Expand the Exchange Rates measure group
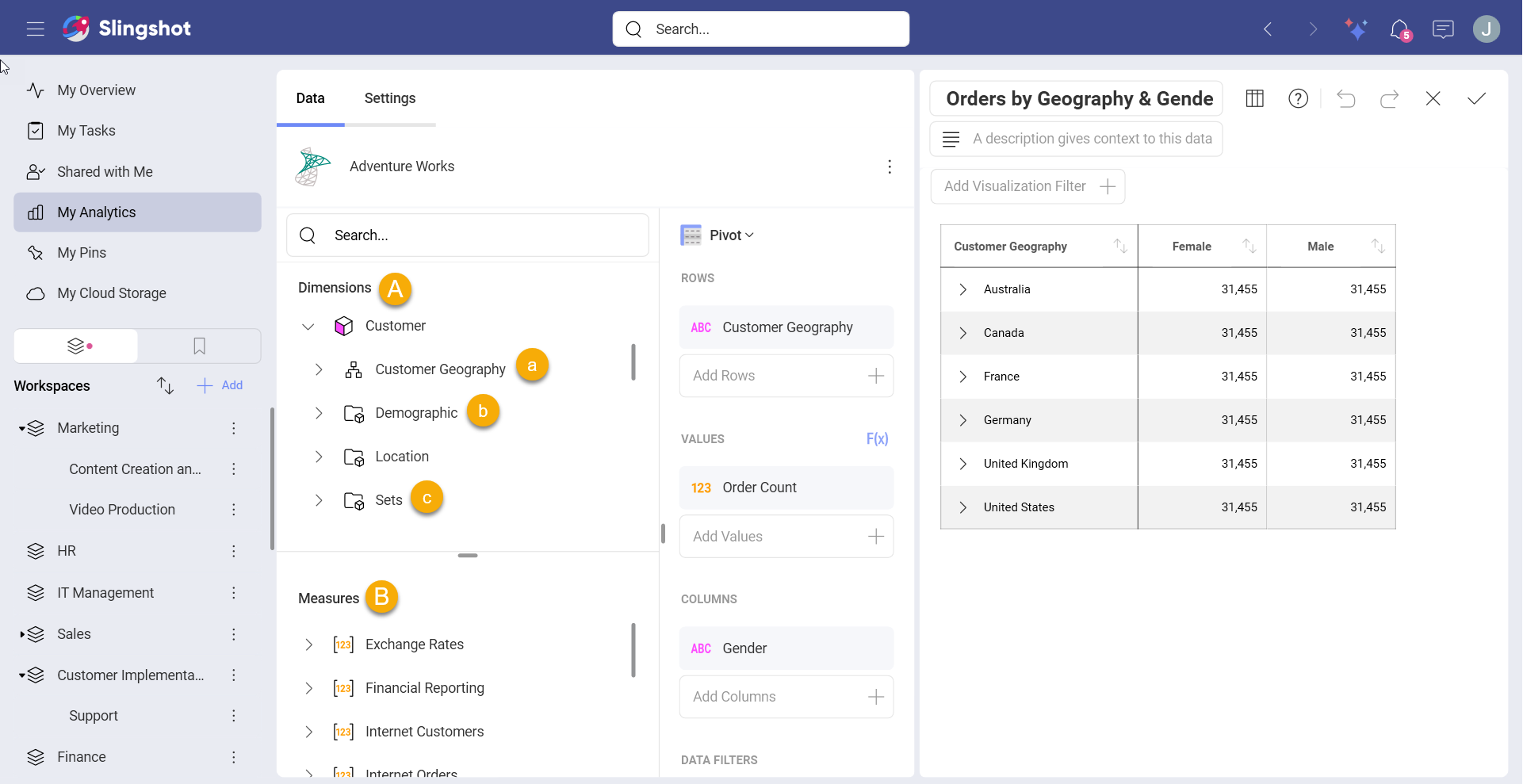 [308, 644]
